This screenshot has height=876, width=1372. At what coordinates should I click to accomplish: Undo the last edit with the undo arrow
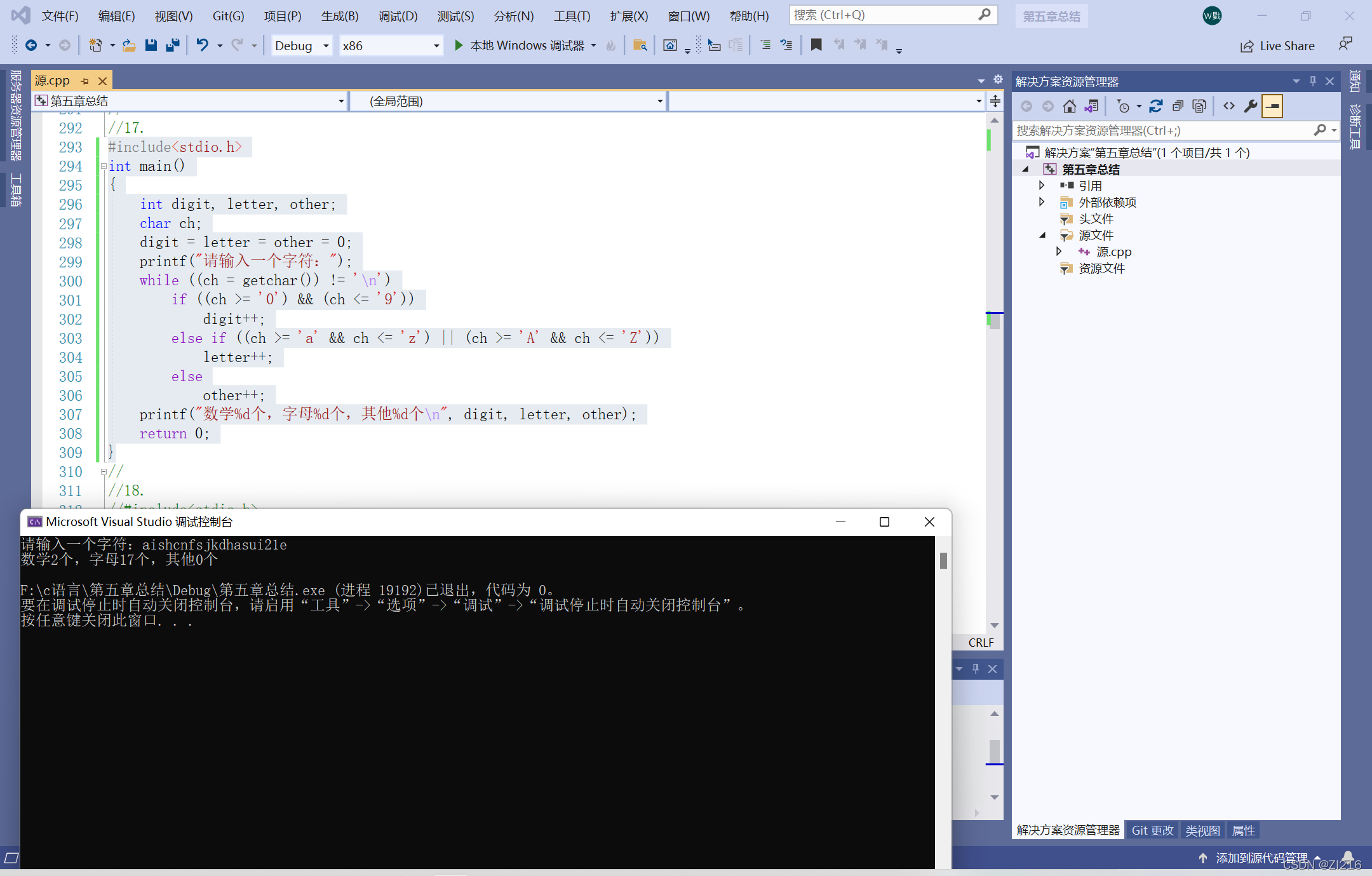click(202, 45)
